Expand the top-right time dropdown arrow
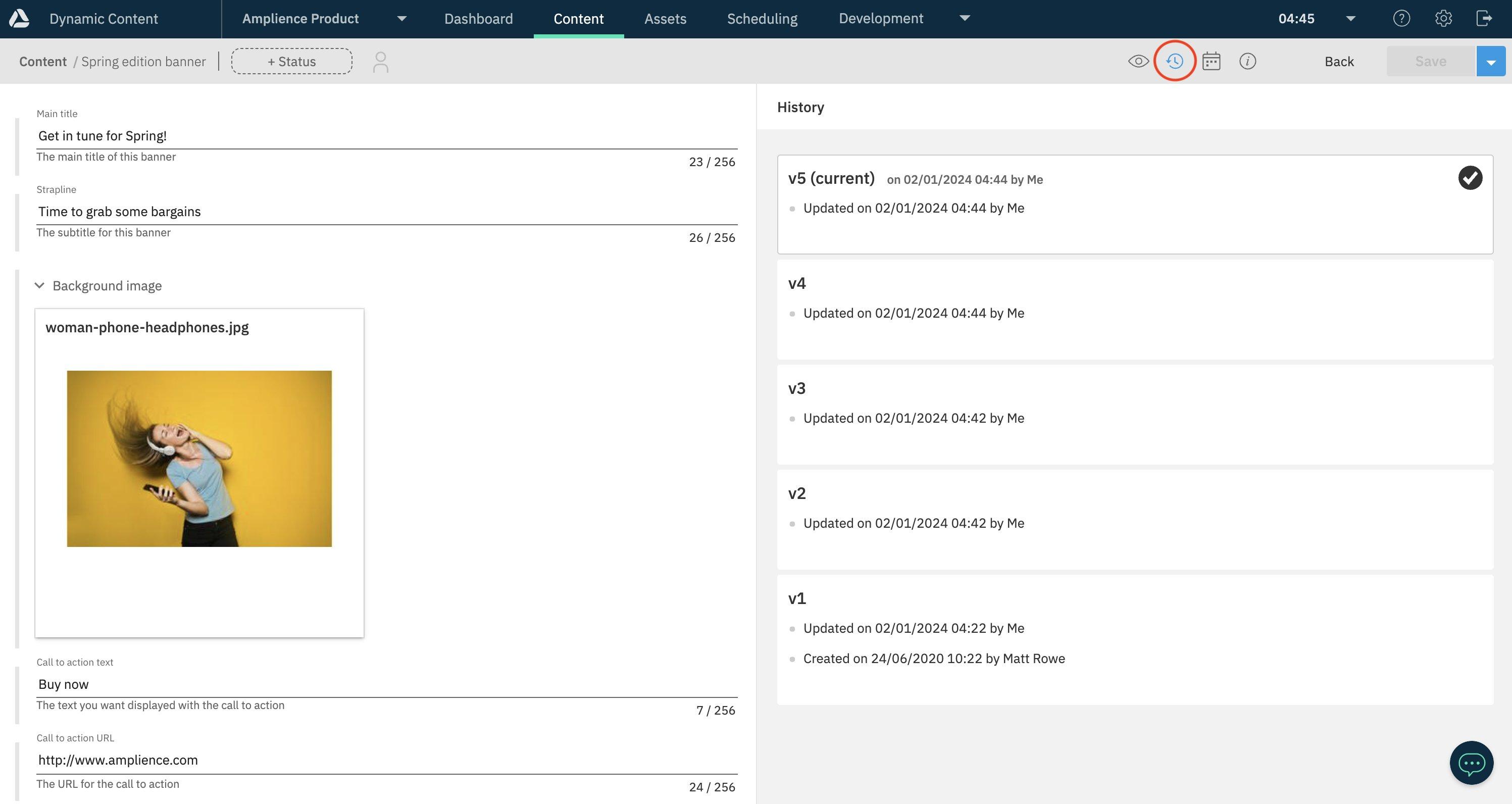This screenshot has height=804, width=1512. [1352, 19]
